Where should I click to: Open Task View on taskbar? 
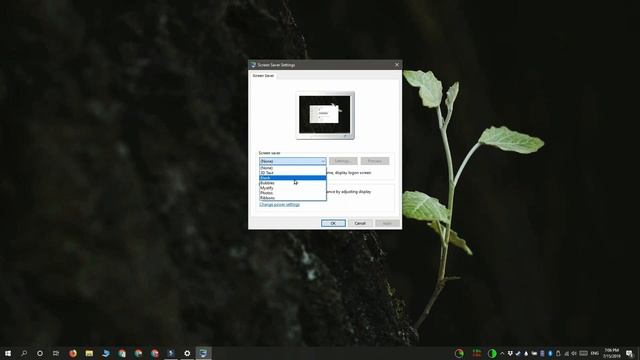(56, 353)
